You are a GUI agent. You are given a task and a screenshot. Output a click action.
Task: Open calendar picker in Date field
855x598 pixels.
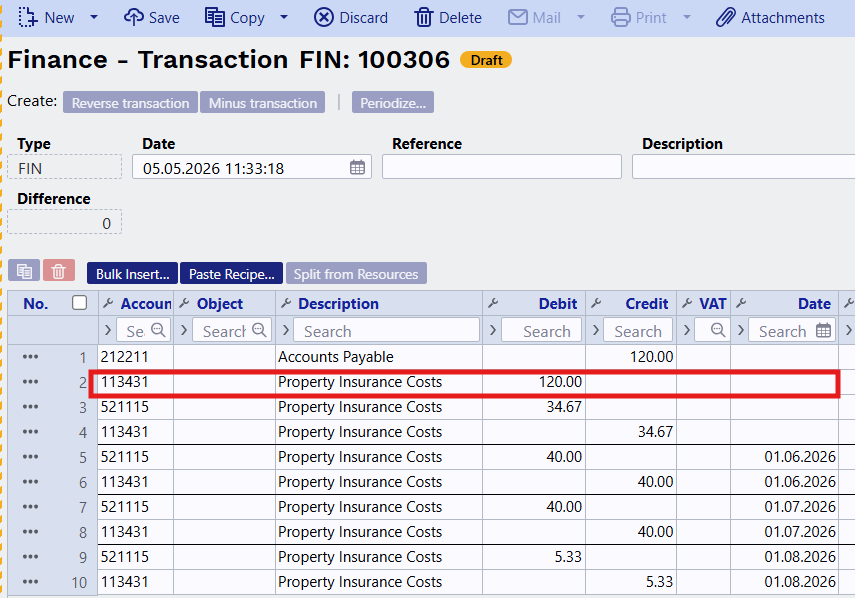357,167
